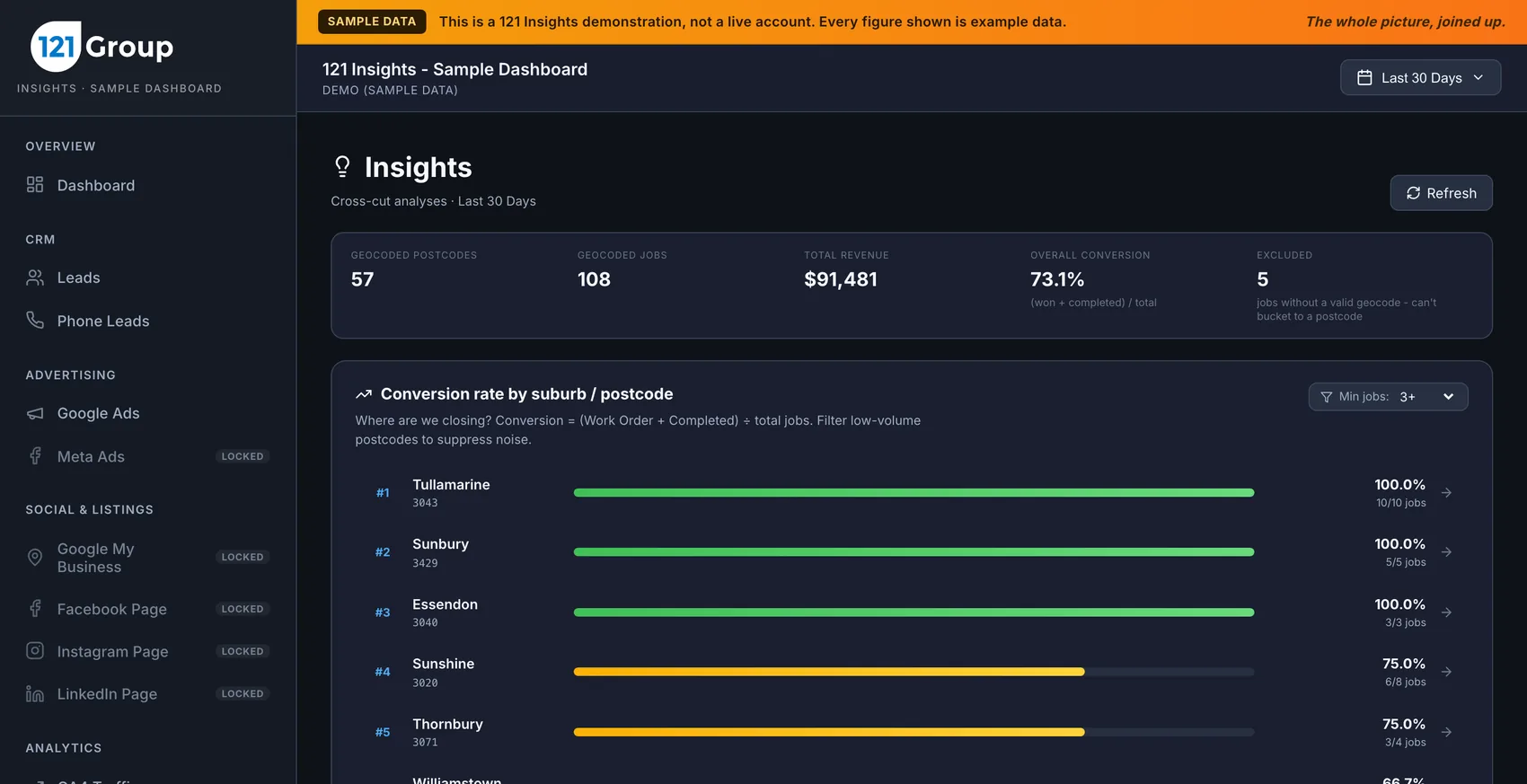Screen dimensions: 1527x784
Task: Click the Tullamarine 3043 suburb row
Action: point(912,493)
